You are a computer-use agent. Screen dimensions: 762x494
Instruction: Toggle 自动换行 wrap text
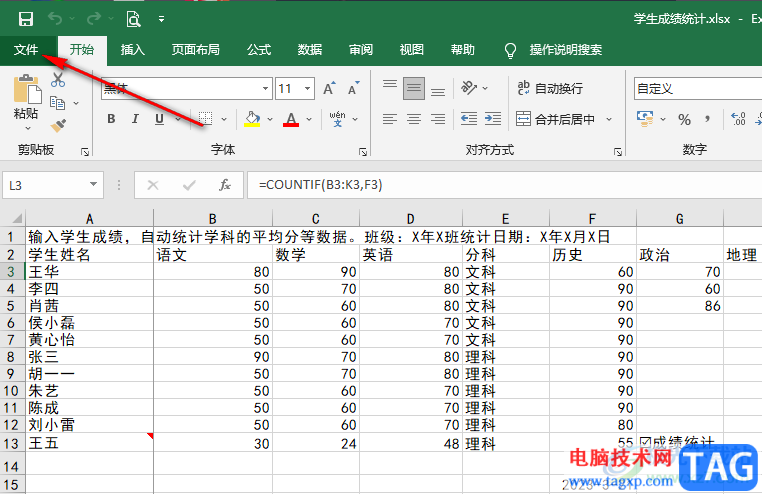click(550, 88)
